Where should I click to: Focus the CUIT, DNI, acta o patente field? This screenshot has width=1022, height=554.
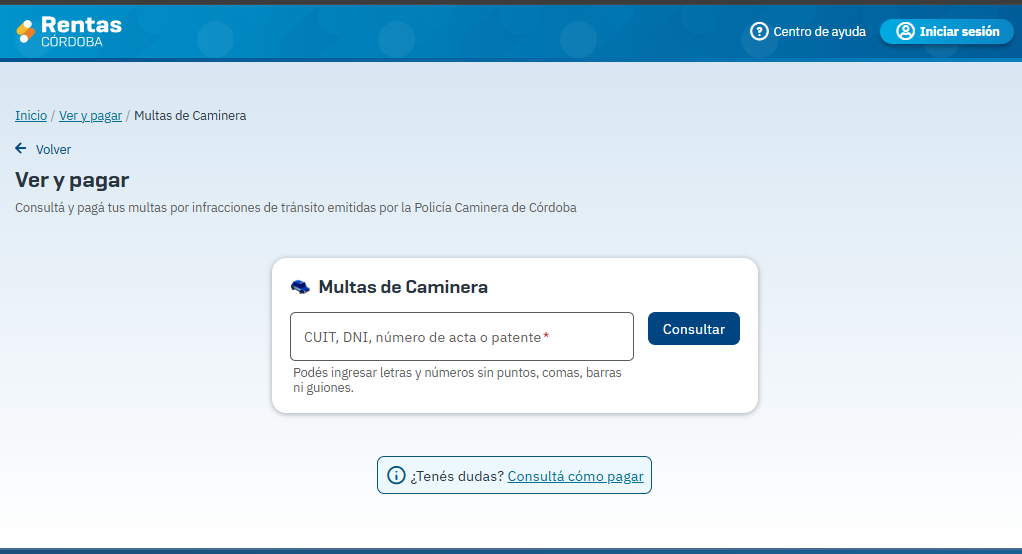[x=461, y=337]
